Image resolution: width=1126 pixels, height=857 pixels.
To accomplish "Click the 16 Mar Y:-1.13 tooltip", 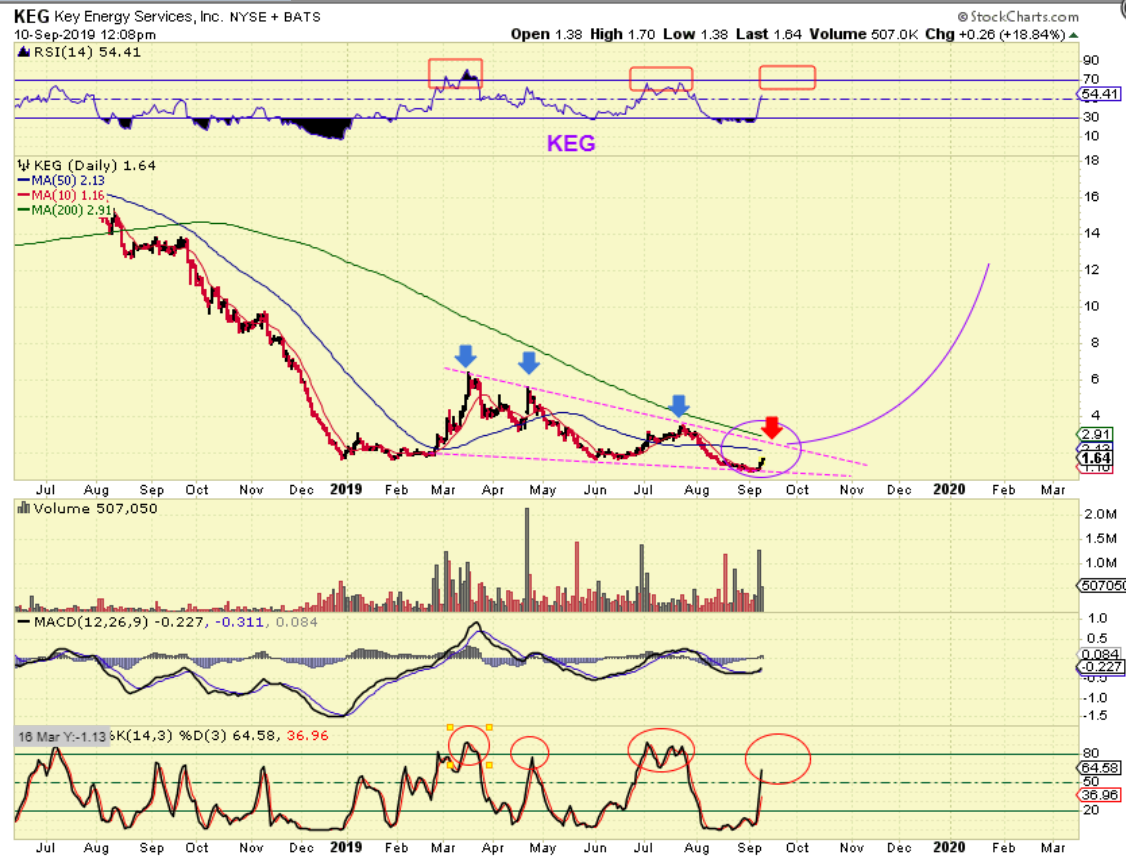I will 62,736.
